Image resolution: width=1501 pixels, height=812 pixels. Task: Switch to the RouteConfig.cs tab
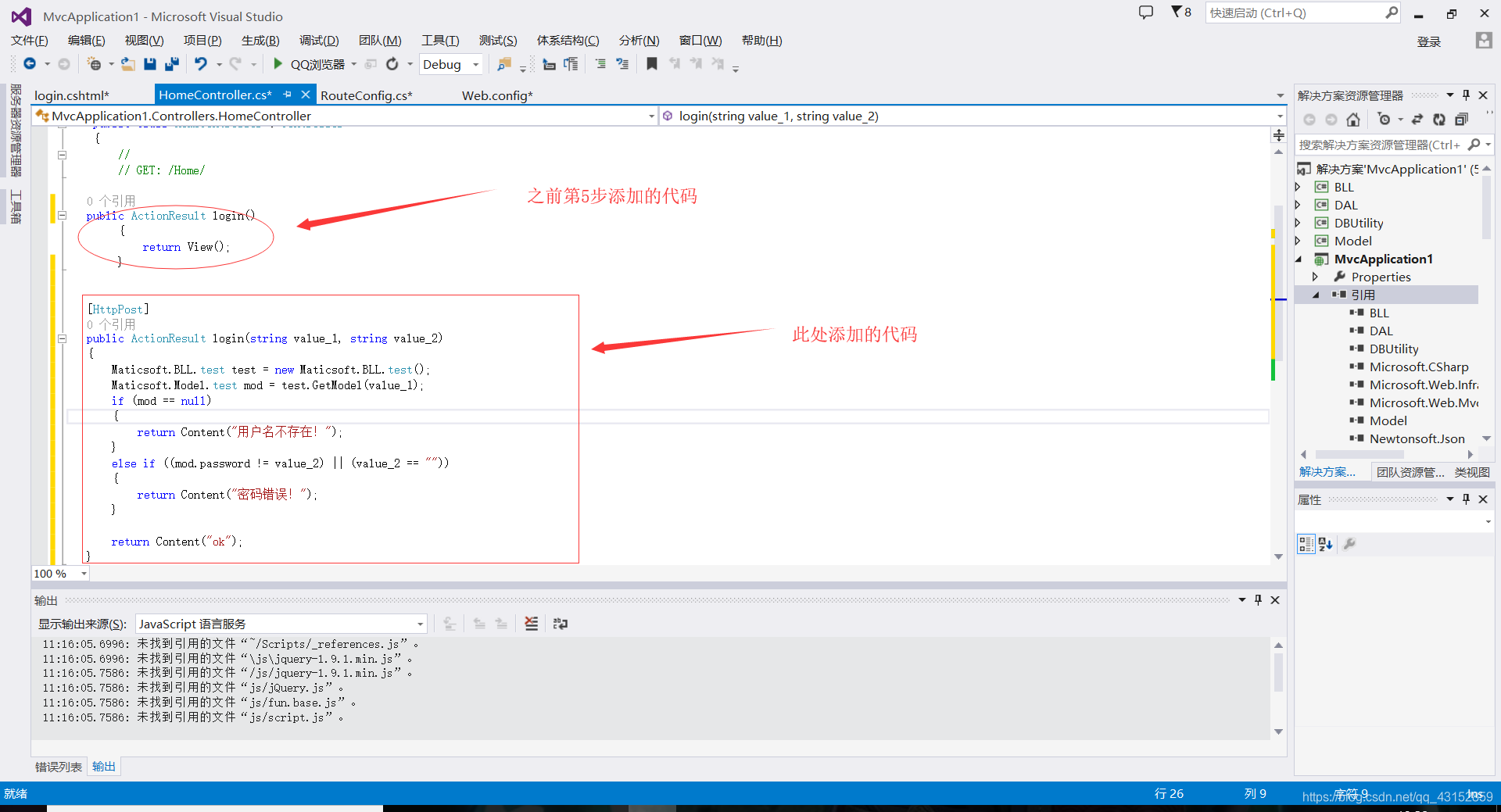[366, 95]
